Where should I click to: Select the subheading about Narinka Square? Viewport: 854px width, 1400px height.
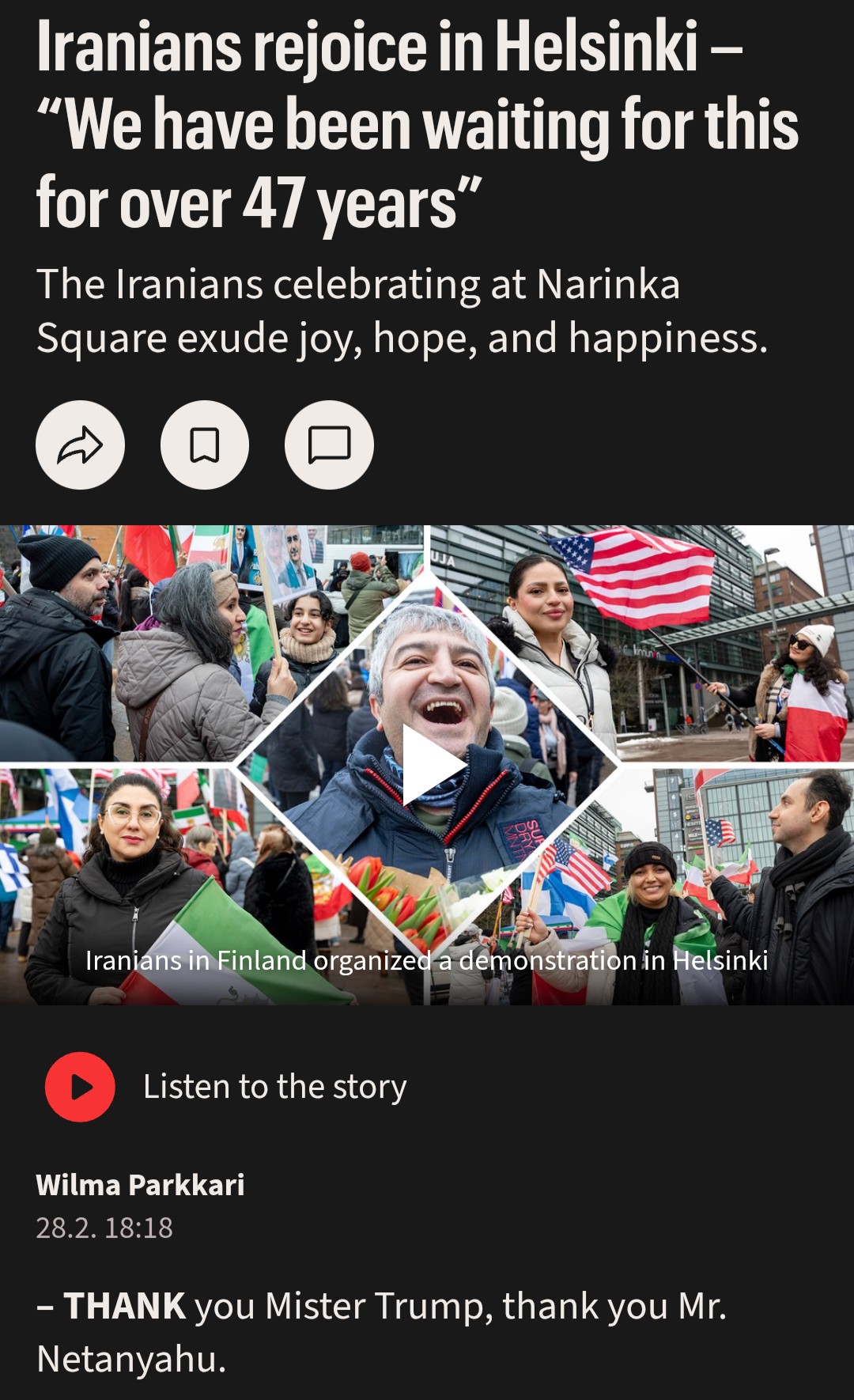click(402, 311)
